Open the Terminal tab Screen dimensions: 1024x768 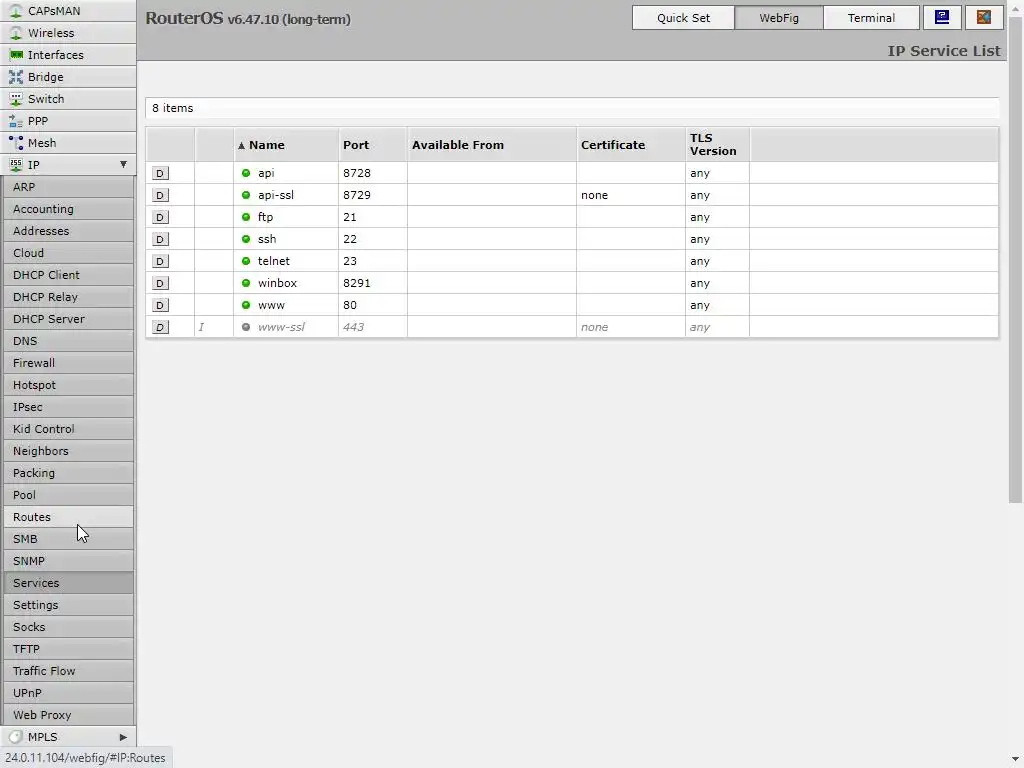point(871,18)
